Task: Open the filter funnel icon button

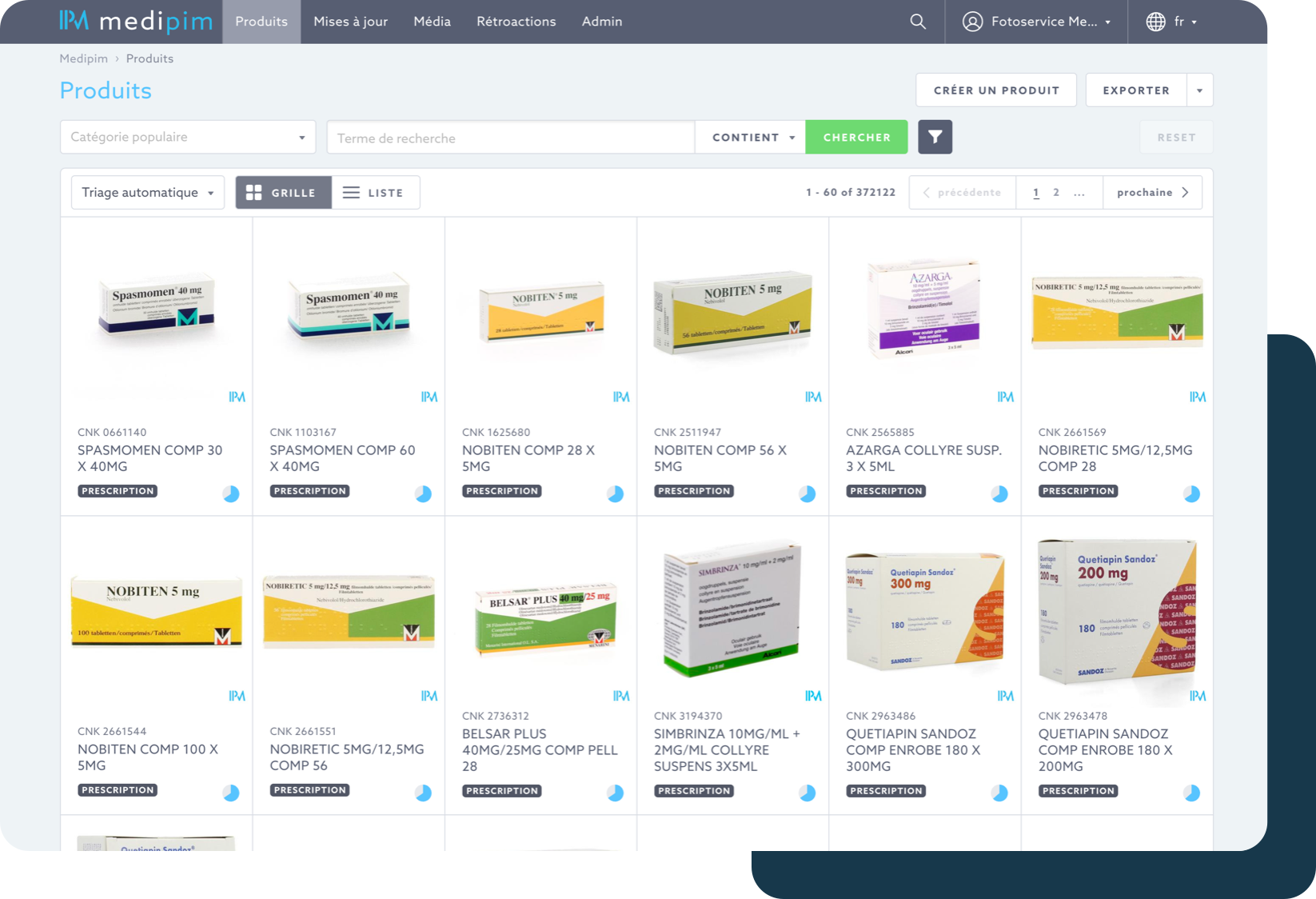Action: click(x=935, y=137)
